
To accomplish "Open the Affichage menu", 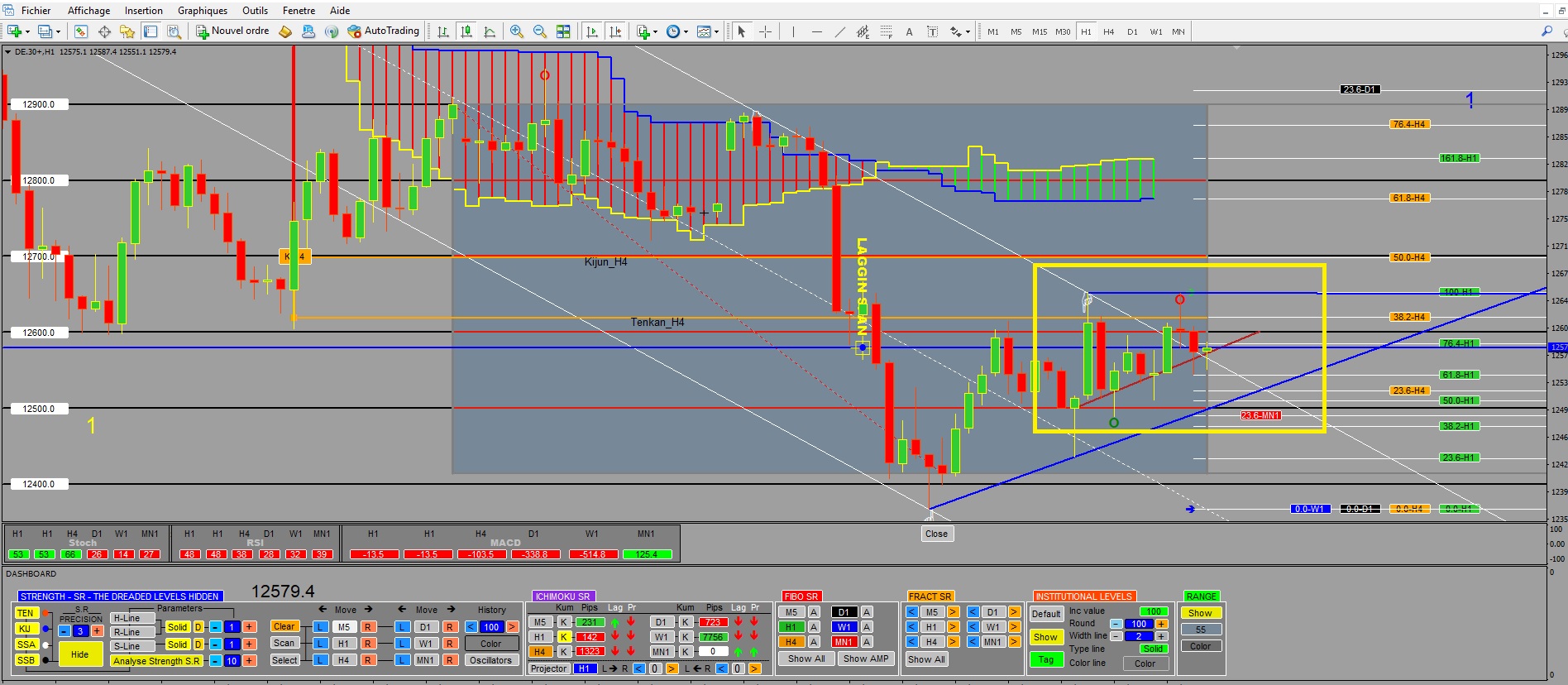I will coord(88,11).
